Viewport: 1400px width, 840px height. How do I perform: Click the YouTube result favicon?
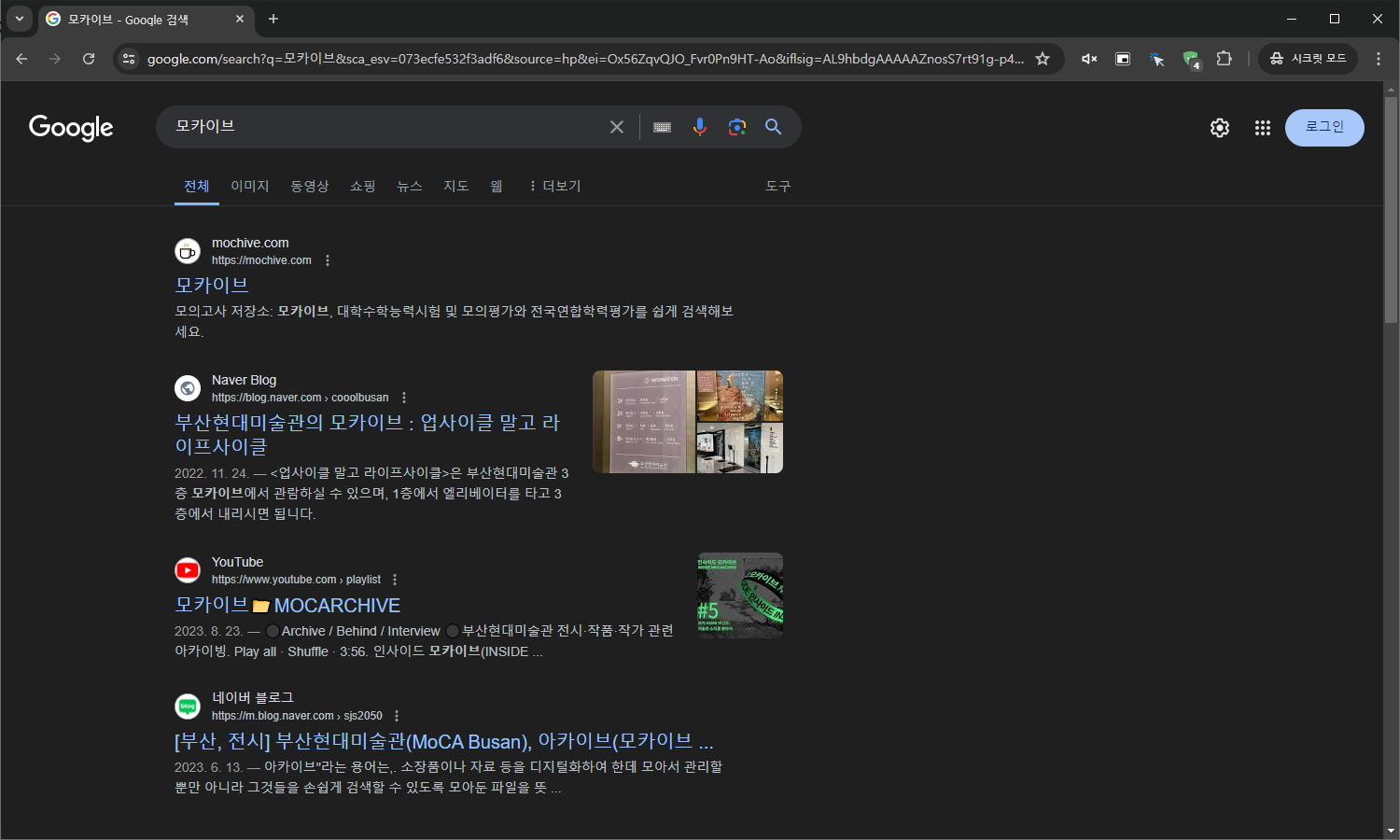coord(188,570)
